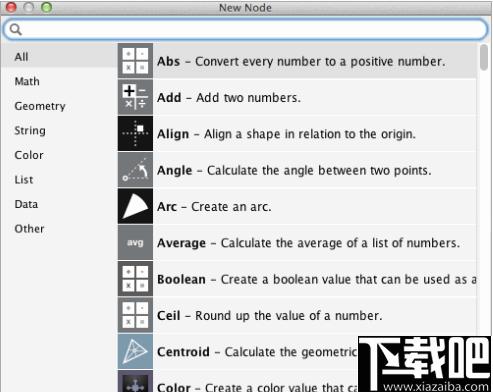Open the Geometry category
The image size is (493, 392).
click(x=40, y=106)
